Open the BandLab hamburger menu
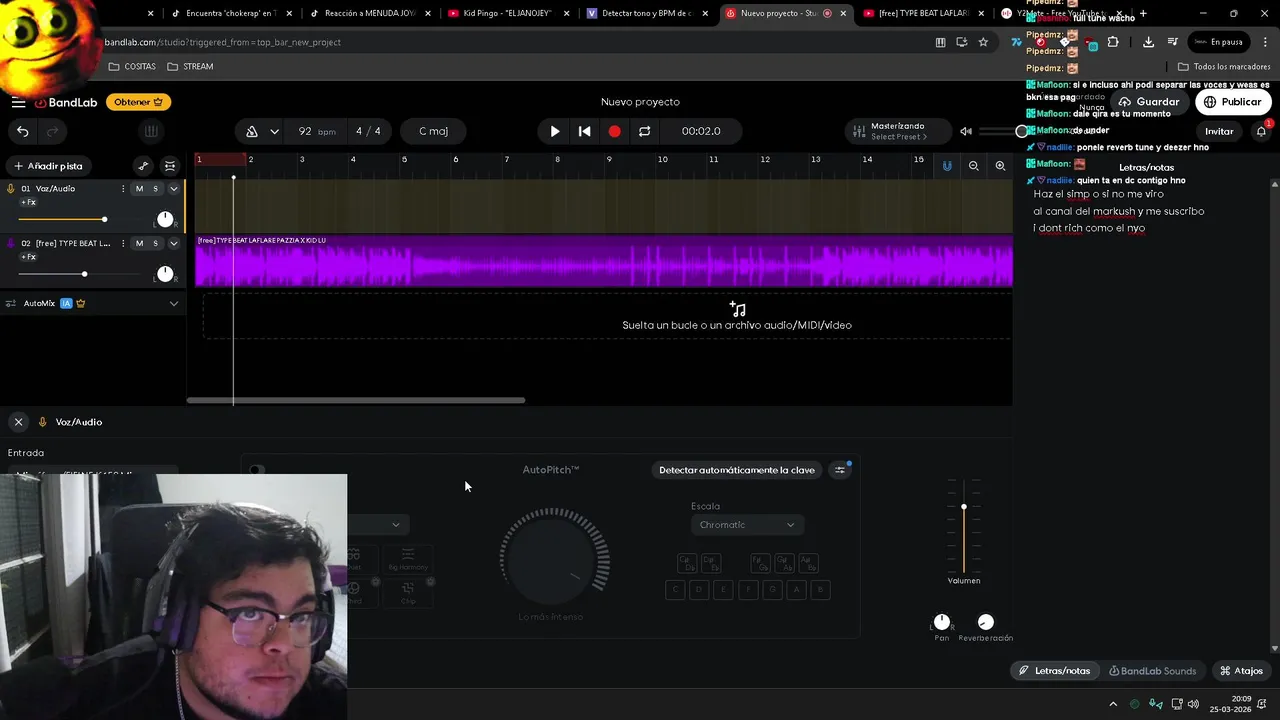 coord(18,102)
